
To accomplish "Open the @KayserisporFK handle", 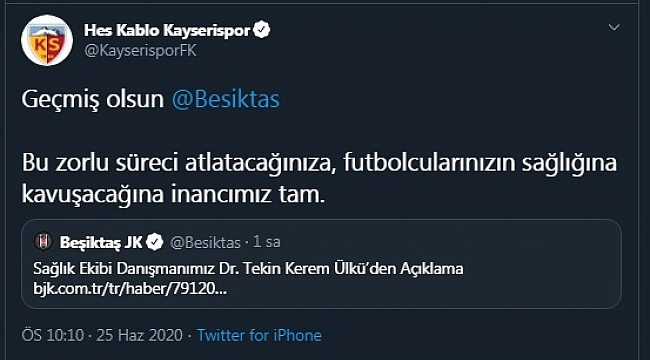I will point(140,51).
